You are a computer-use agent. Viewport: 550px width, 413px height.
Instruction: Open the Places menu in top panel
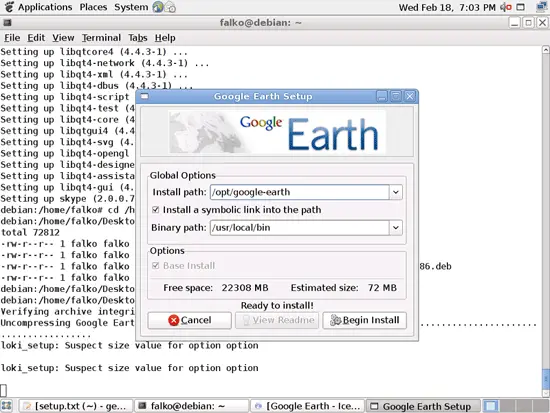[x=93, y=7]
